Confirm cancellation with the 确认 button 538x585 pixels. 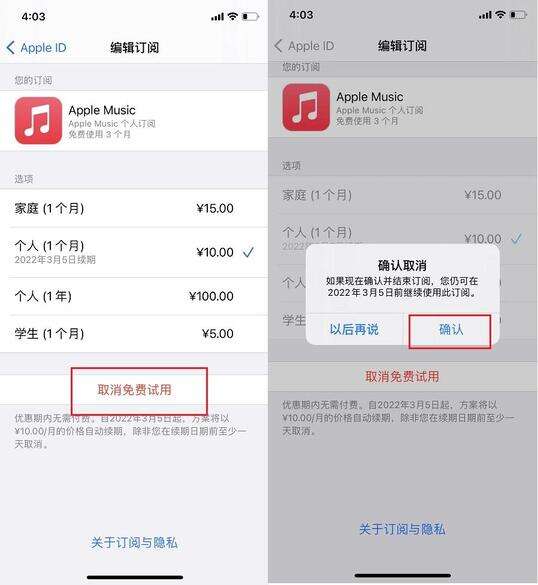pos(451,329)
